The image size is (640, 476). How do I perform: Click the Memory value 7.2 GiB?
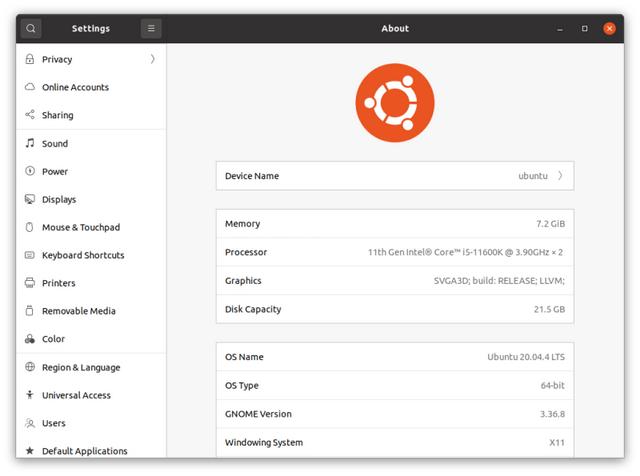pos(550,224)
